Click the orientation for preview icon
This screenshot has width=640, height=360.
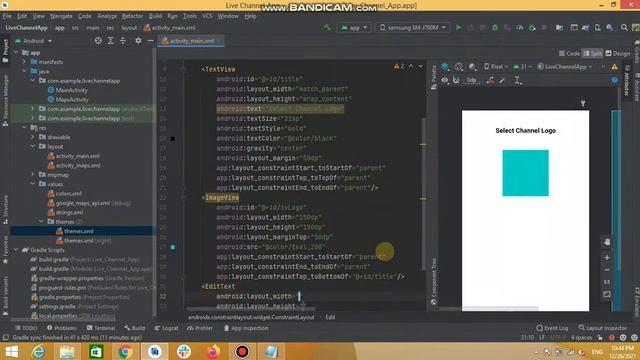pyautogui.click(x=459, y=67)
